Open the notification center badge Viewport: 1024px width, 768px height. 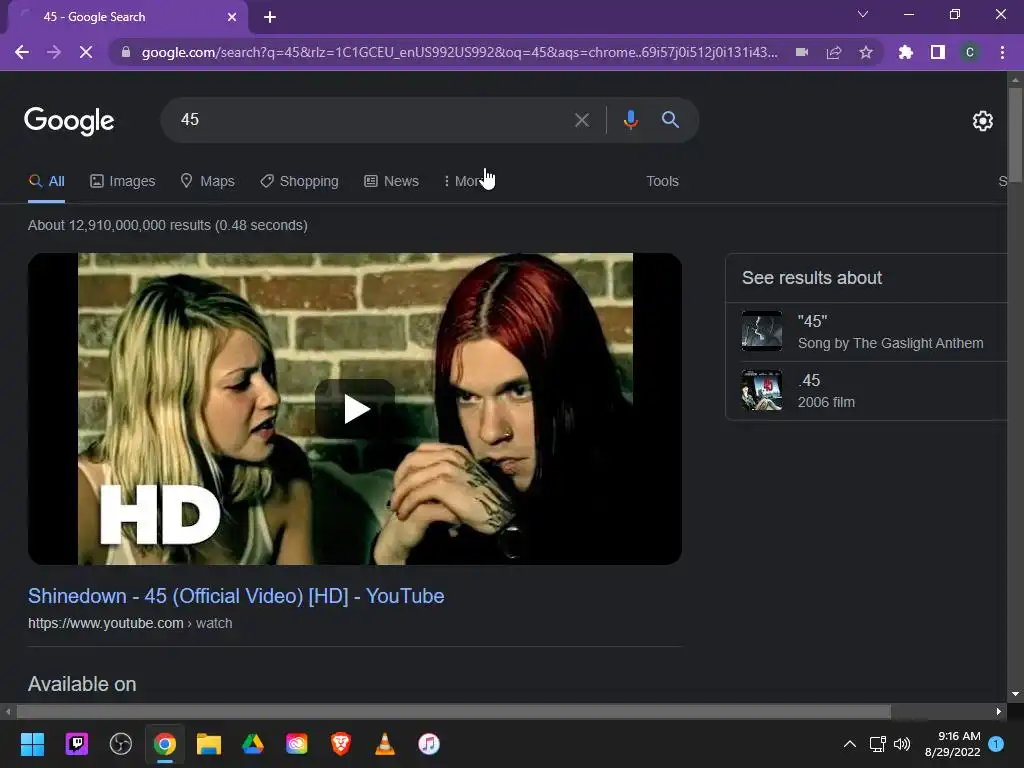click(x=996, y=744)
